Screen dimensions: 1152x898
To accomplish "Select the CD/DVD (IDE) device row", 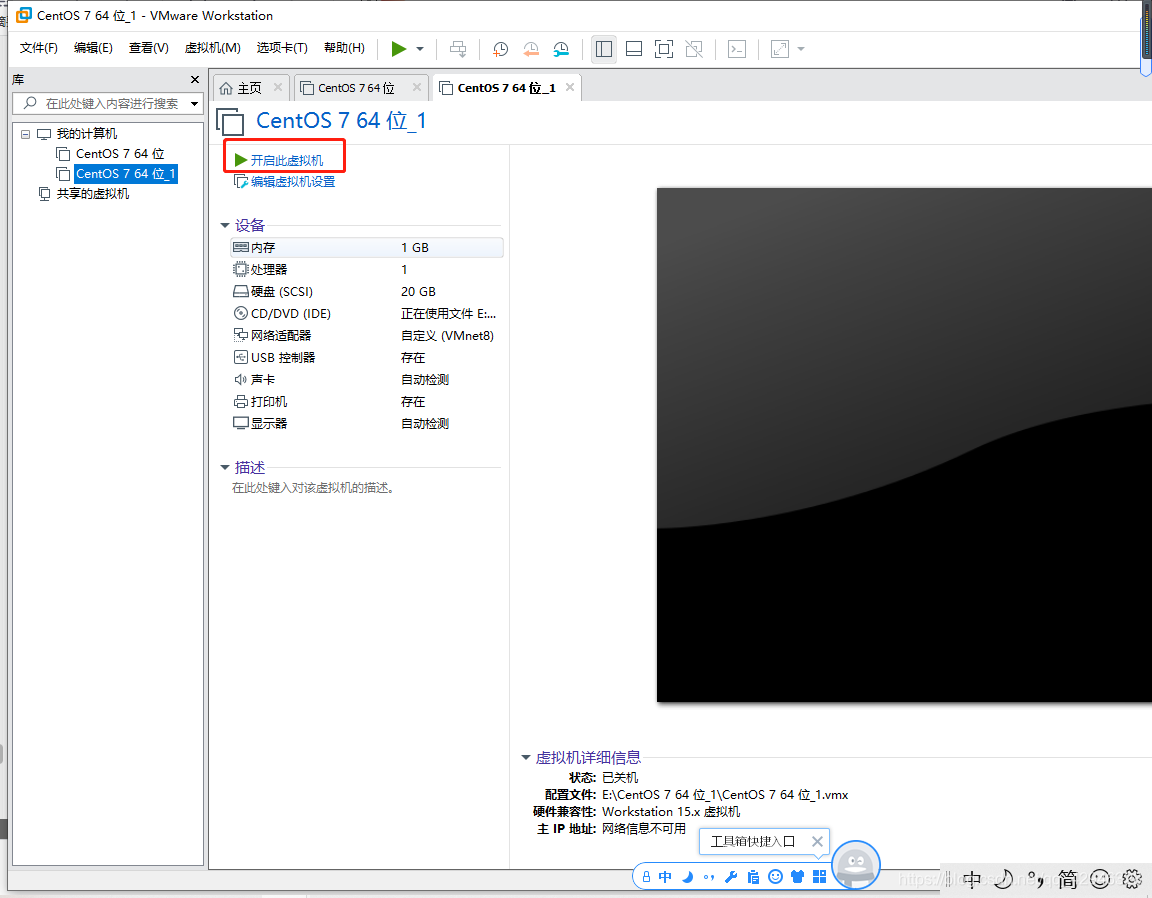I will (367, 314).
